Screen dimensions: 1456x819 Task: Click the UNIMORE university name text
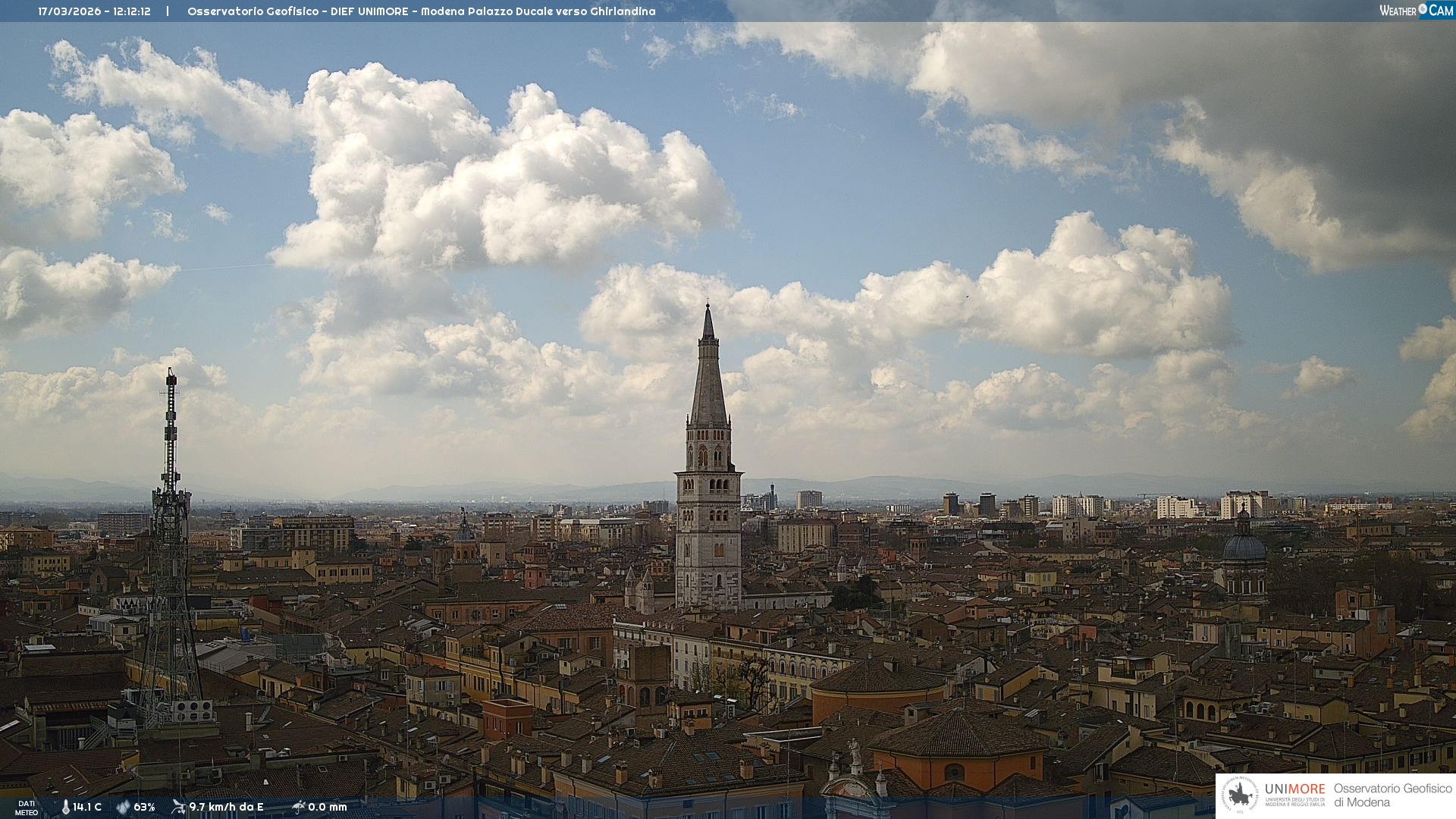tap(1294, 789)
